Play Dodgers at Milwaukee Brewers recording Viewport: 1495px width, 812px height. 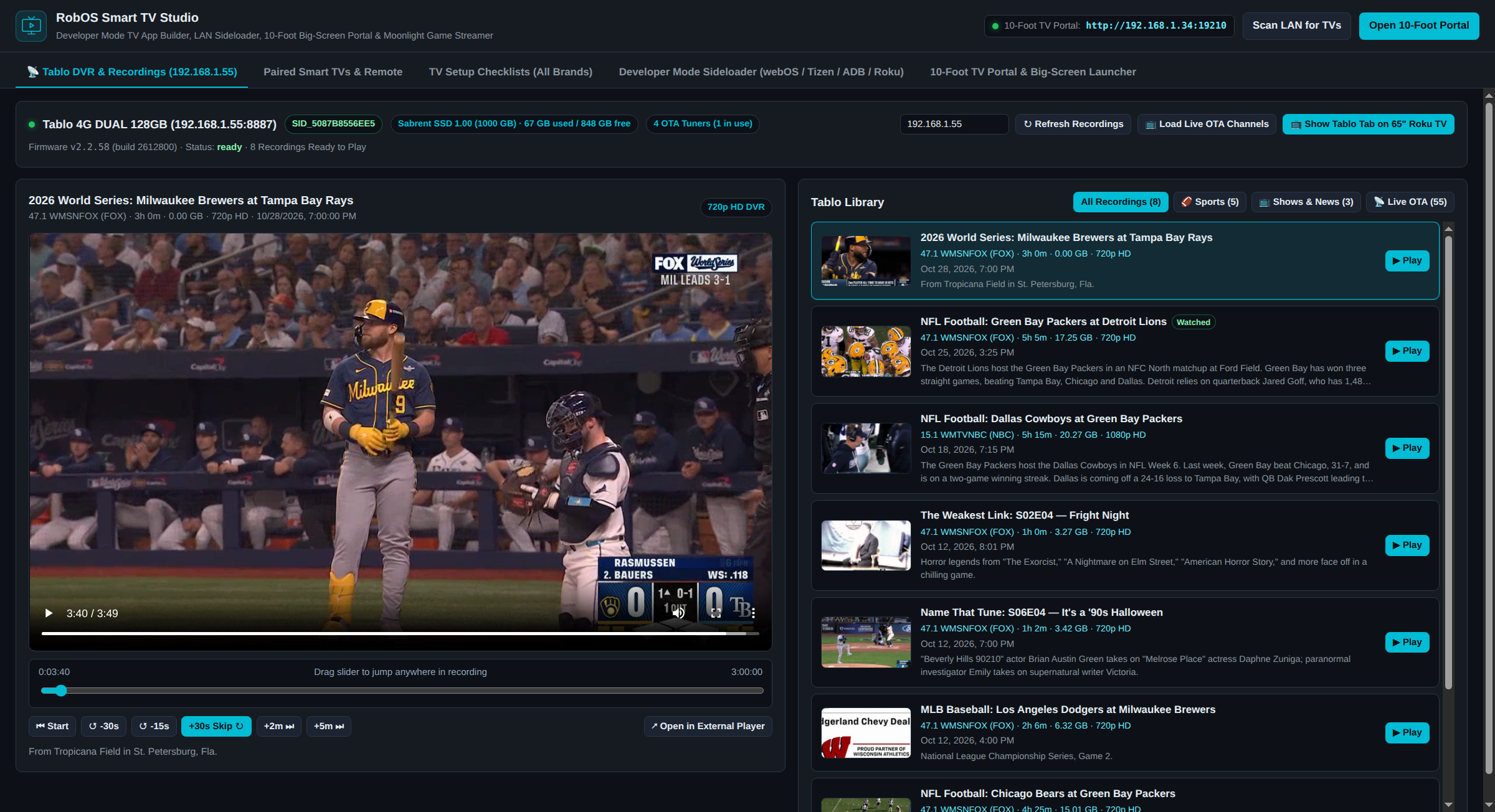coord(1407,733)
